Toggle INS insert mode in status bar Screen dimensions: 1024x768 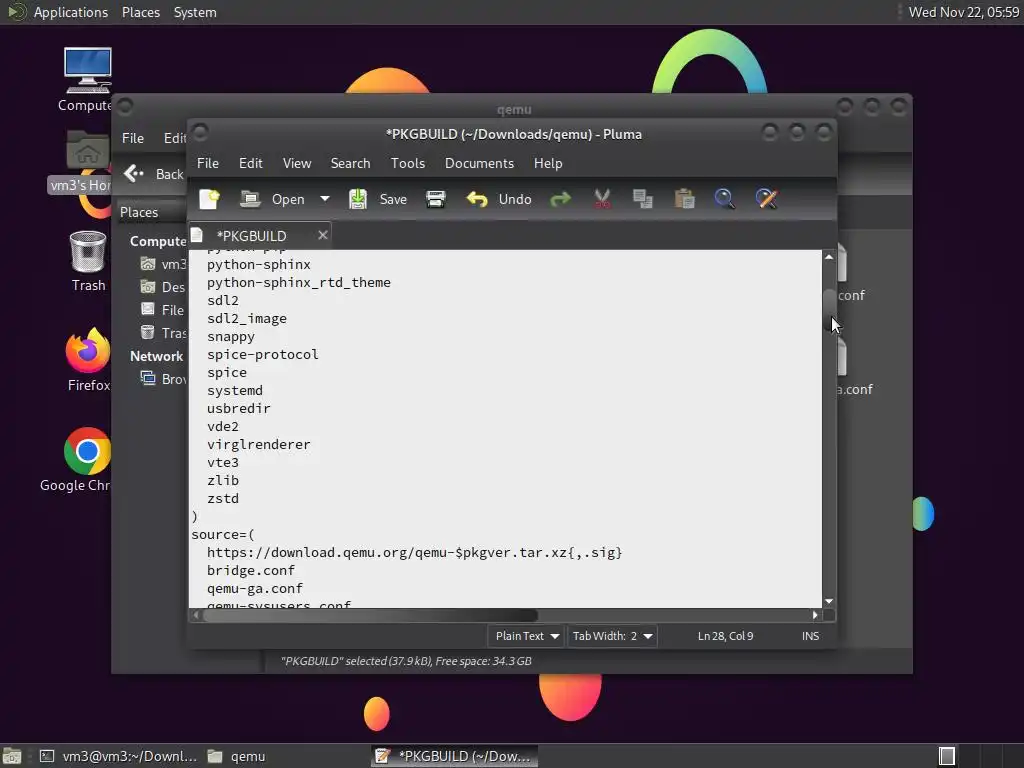[810, 636]
